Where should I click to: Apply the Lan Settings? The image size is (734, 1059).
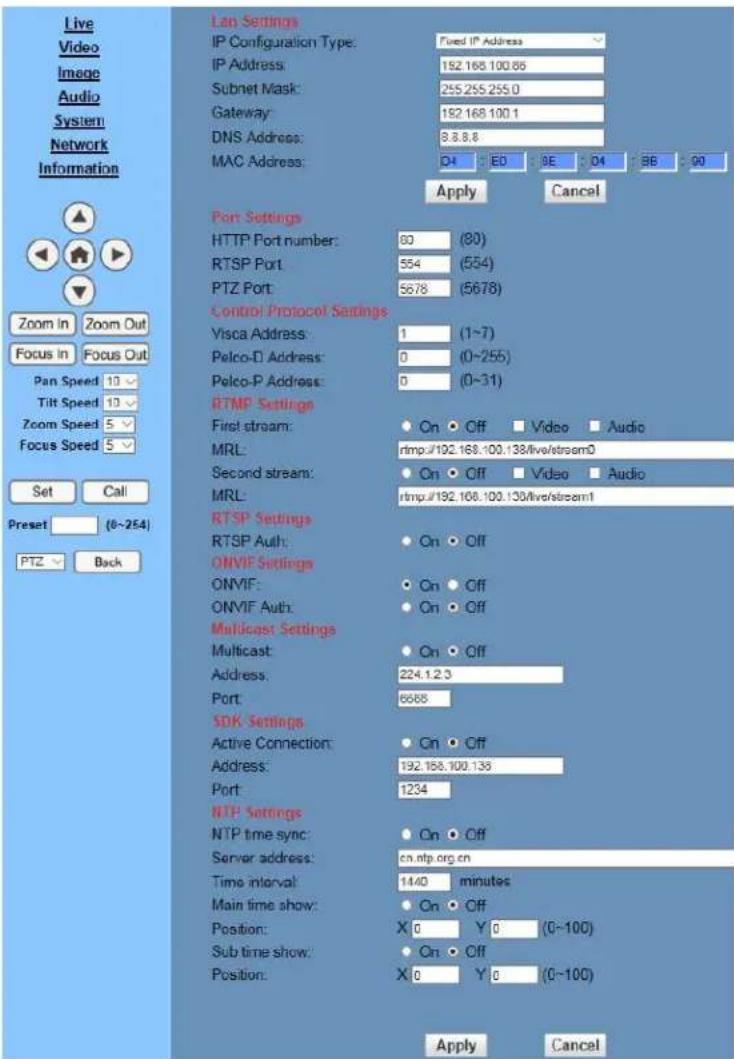(x=456, y=191)
